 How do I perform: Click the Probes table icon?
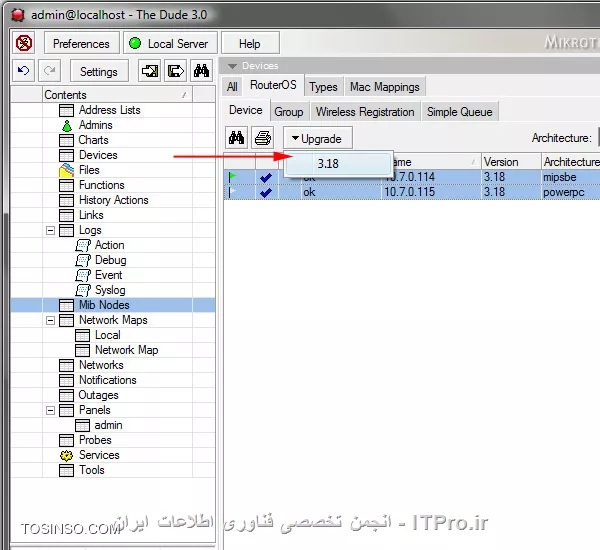[x=66, y=441]
